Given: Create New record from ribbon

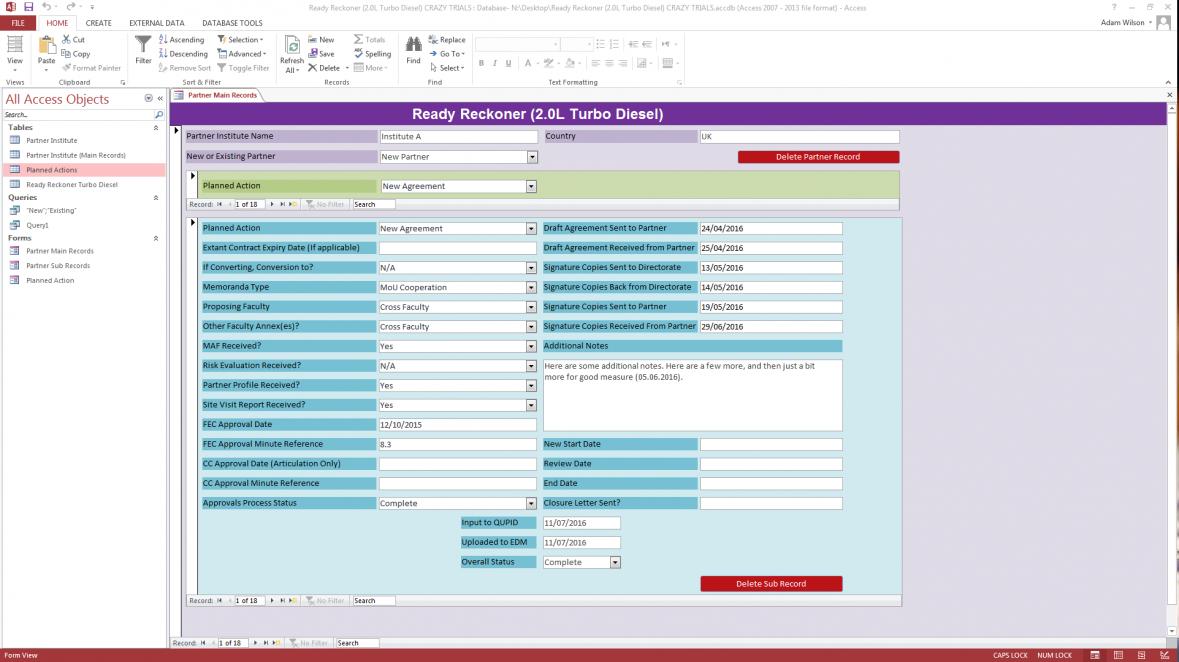Looking at the screenshot, I should pos(321,39).
